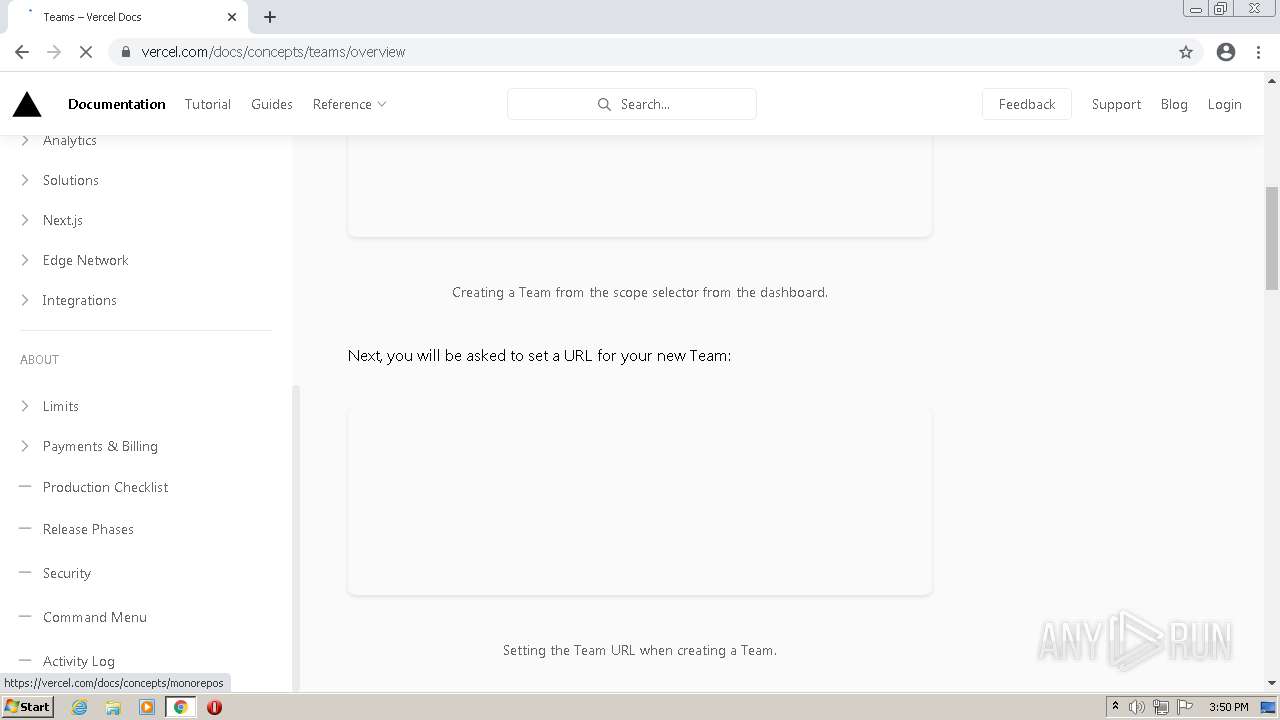This screenshot has height=720, width=1280.
Task: Click the Action Center flag icon
Action: click(x=1185, y=707)
